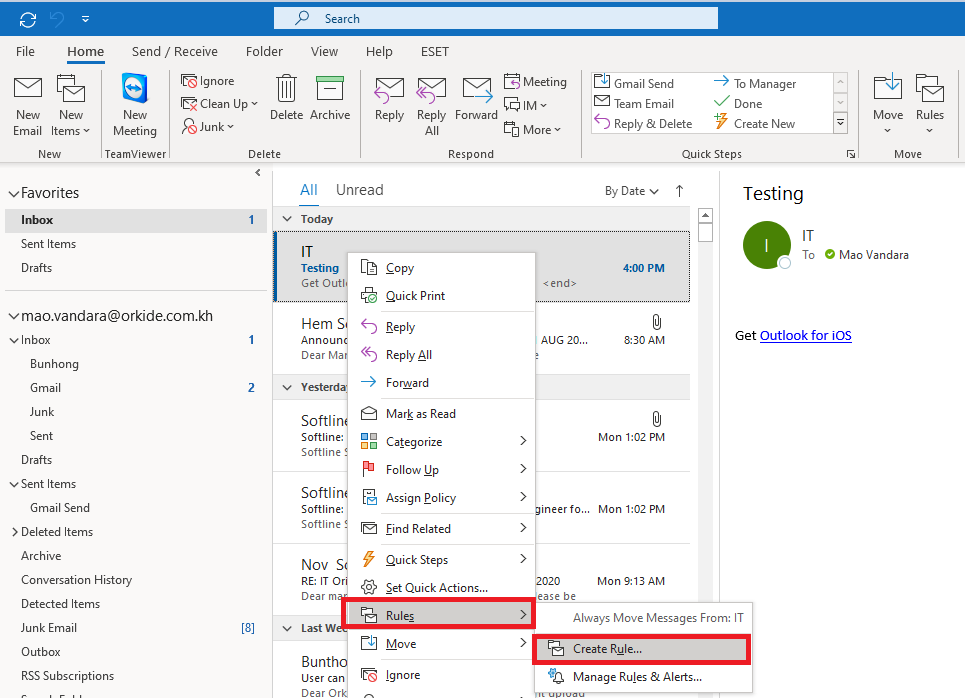Click Quick Print in context menu
The height and width of the screenshot is (698, 965).
tap(415, 296)
